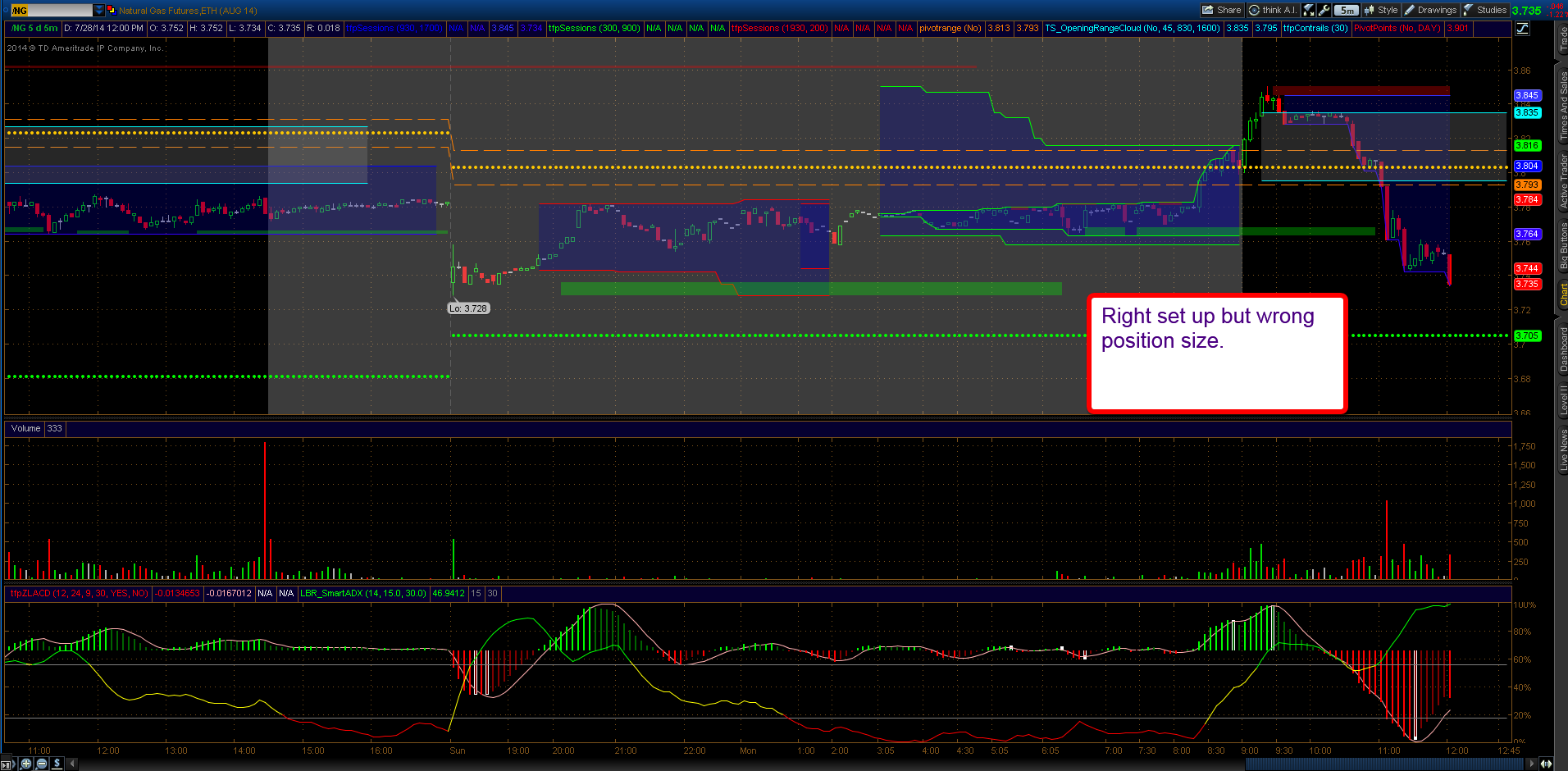Viewport: 1568px width, 771px height.
Task: Click the 'Right set up but wrong position size' note
Action: 1217,354
